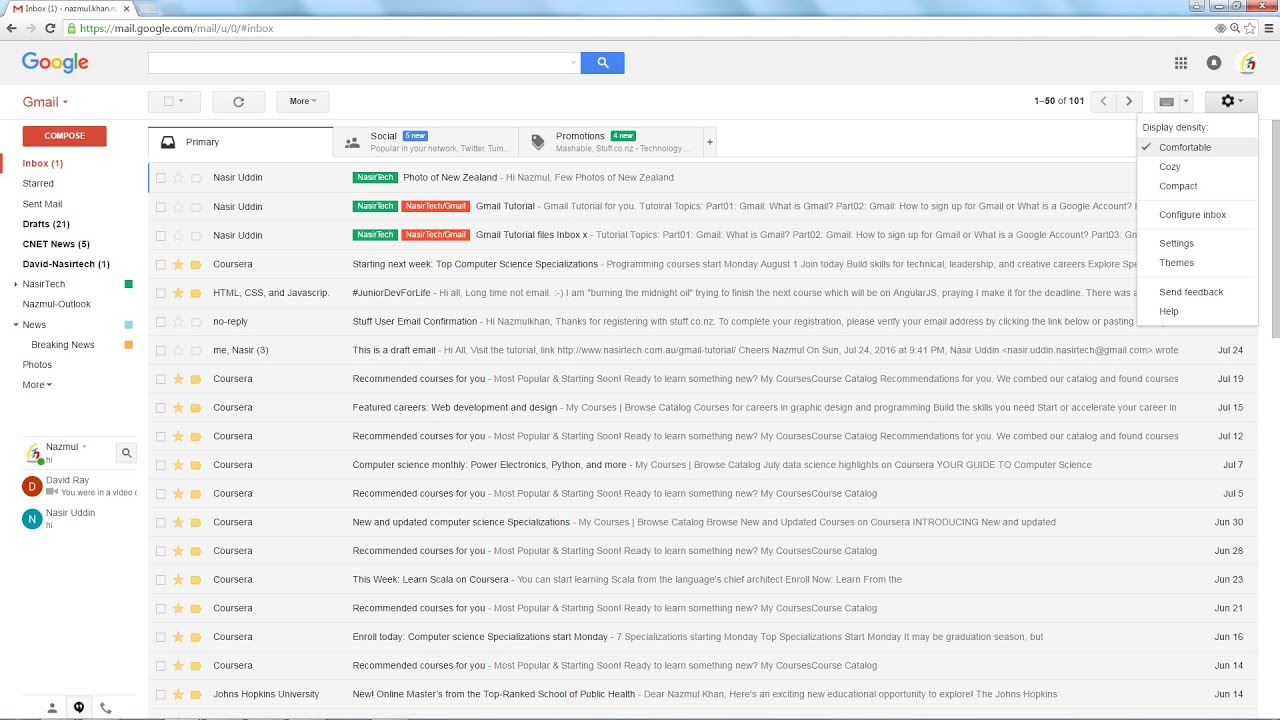Click the browser address bar
Viewport: 1280px width, 720px height.
640,28
